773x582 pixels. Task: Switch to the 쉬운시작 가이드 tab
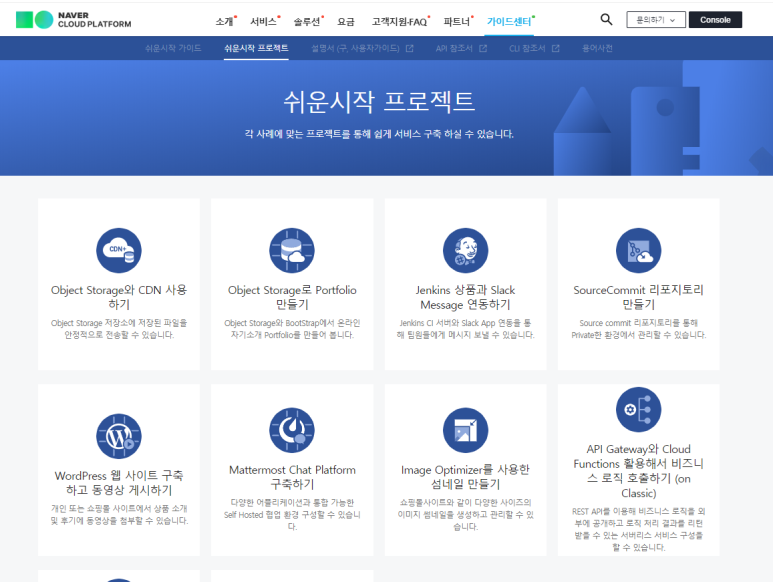[173, 48]
